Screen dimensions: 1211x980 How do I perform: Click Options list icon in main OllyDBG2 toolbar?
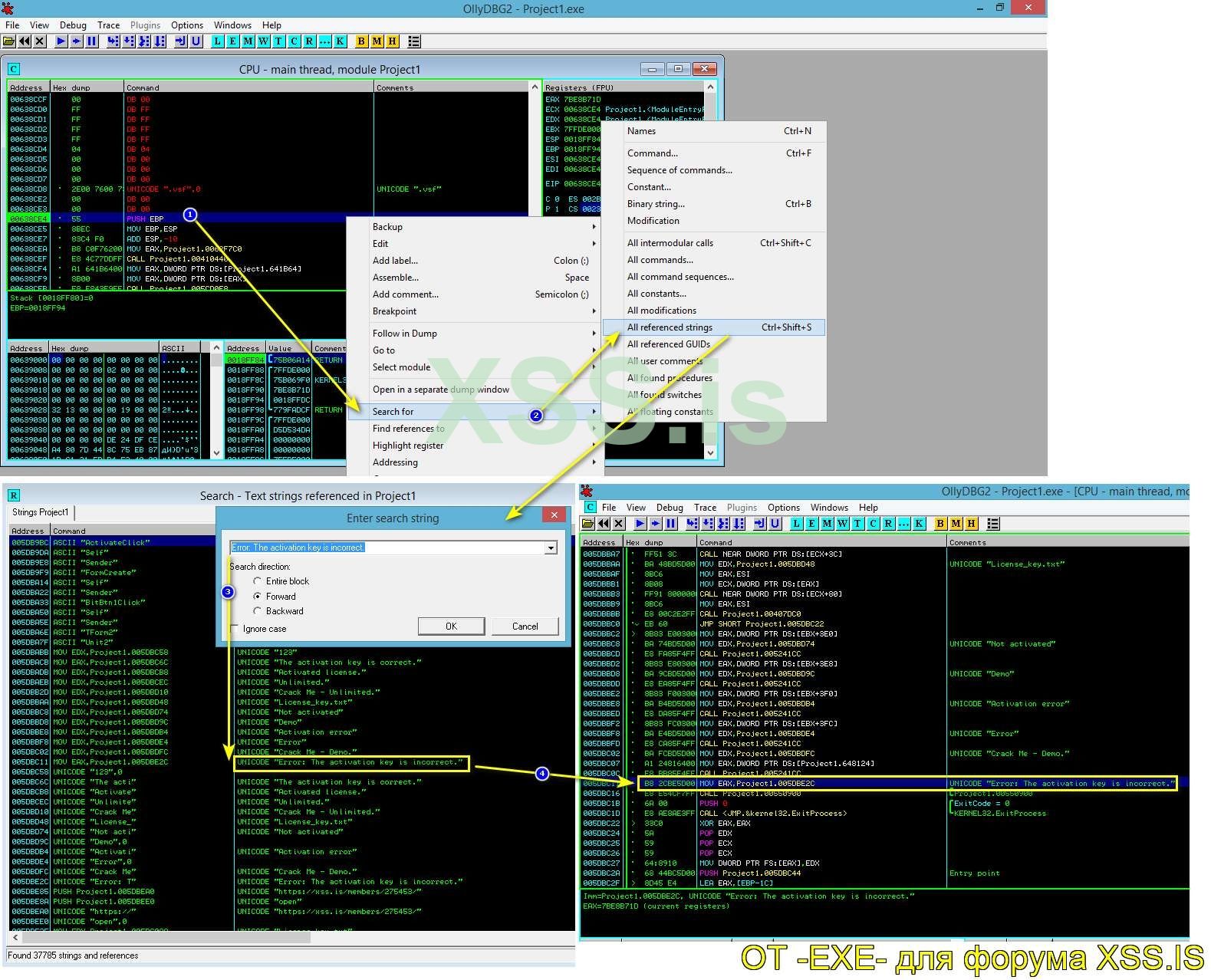tap(414, 41)
